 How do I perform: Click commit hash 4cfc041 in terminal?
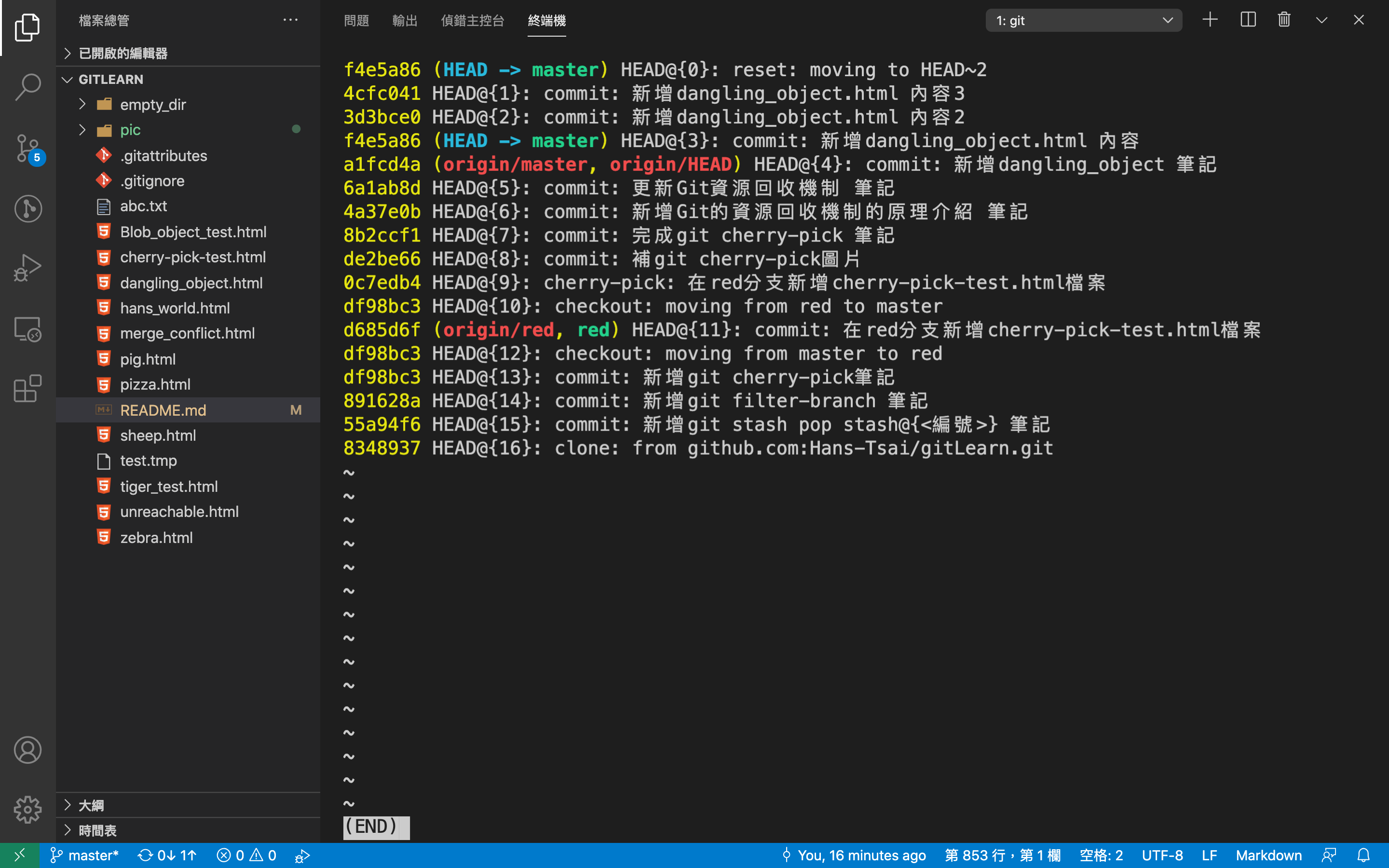381,93
